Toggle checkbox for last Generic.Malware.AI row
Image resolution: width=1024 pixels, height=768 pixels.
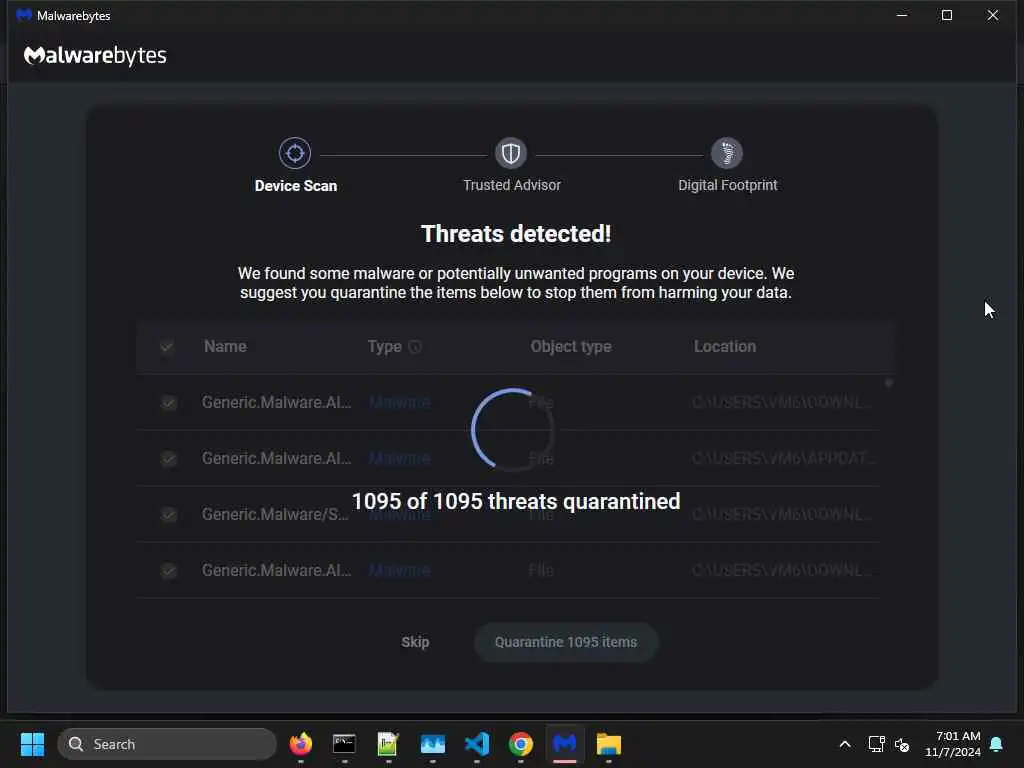168,571
